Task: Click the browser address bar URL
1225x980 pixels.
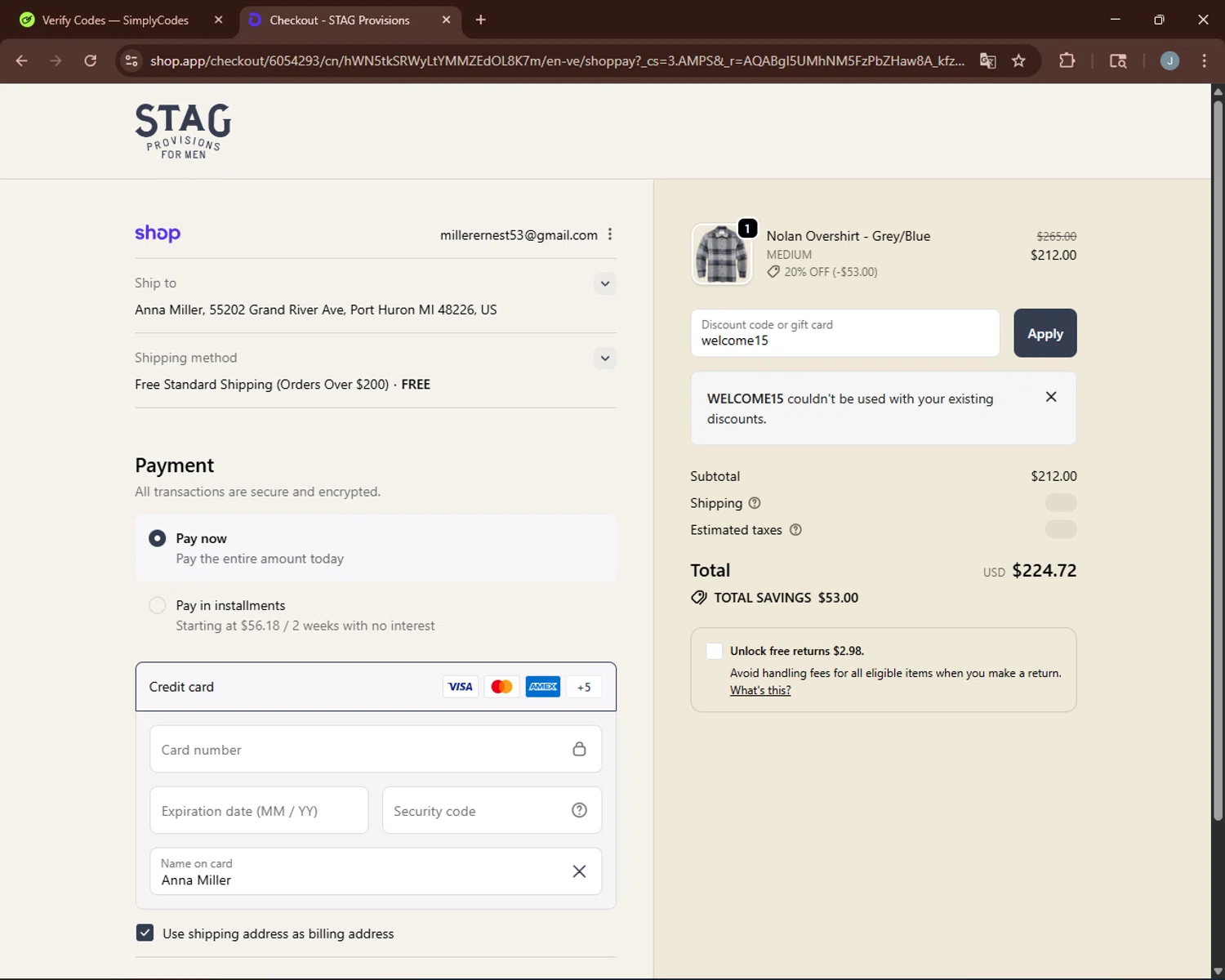Action: coord(557,61)
